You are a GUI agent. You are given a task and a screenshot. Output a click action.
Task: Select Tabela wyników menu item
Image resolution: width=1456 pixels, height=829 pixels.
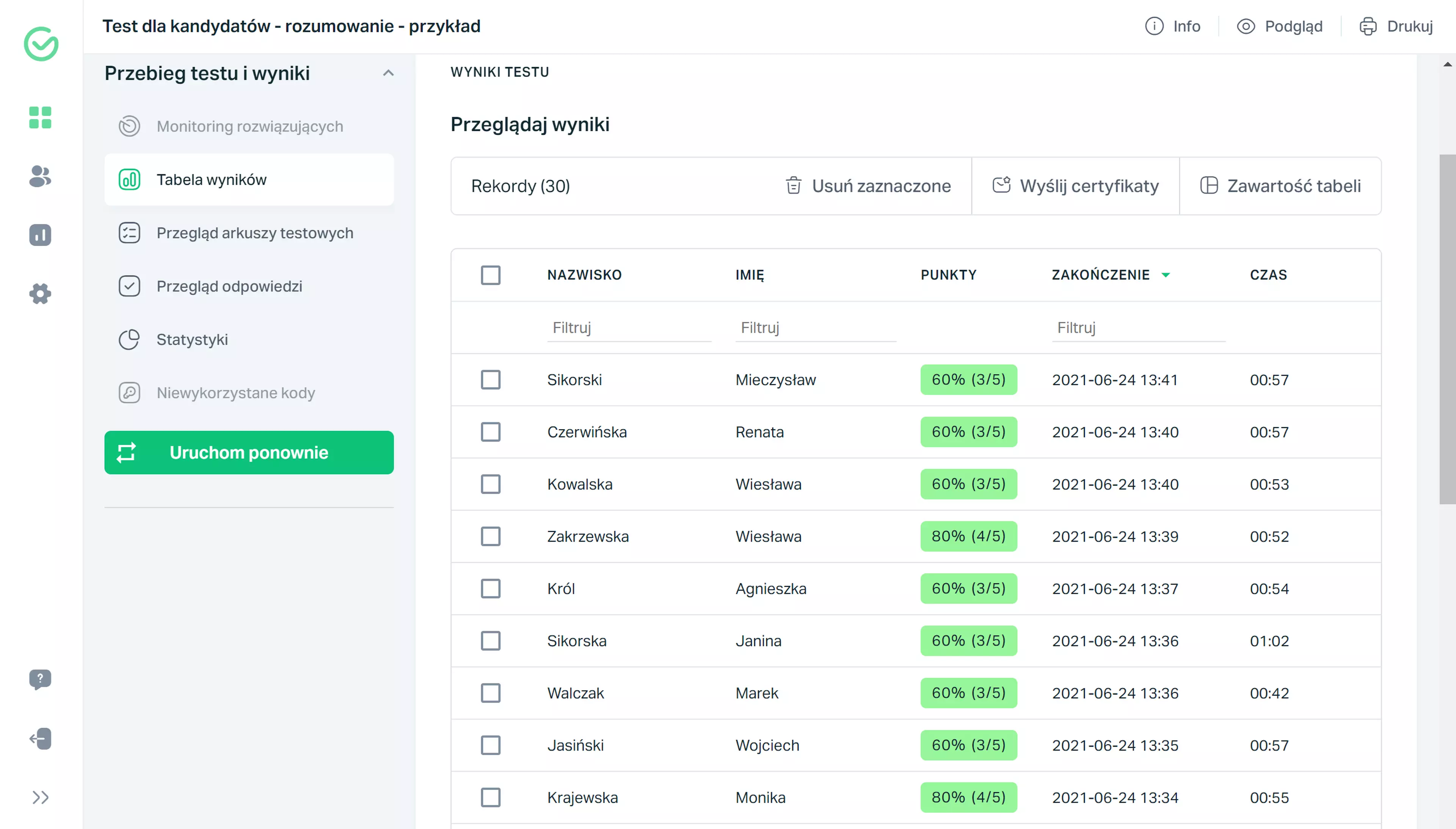[x=249, y=179]
